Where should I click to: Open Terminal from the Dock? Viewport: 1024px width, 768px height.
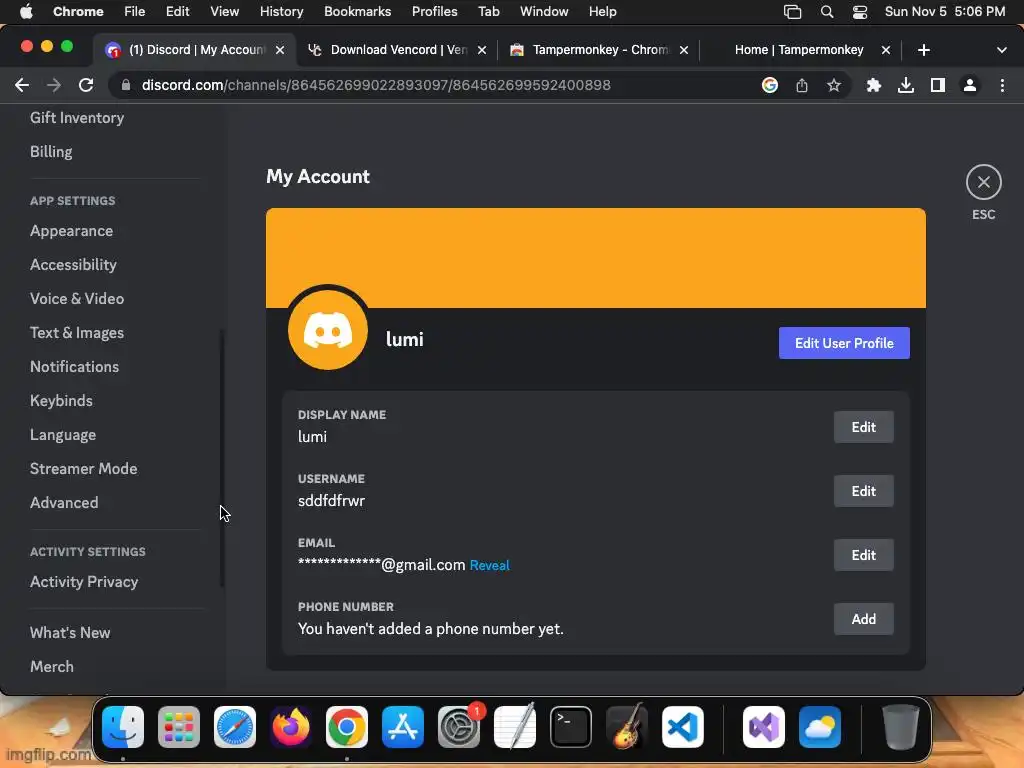(571, 727)
